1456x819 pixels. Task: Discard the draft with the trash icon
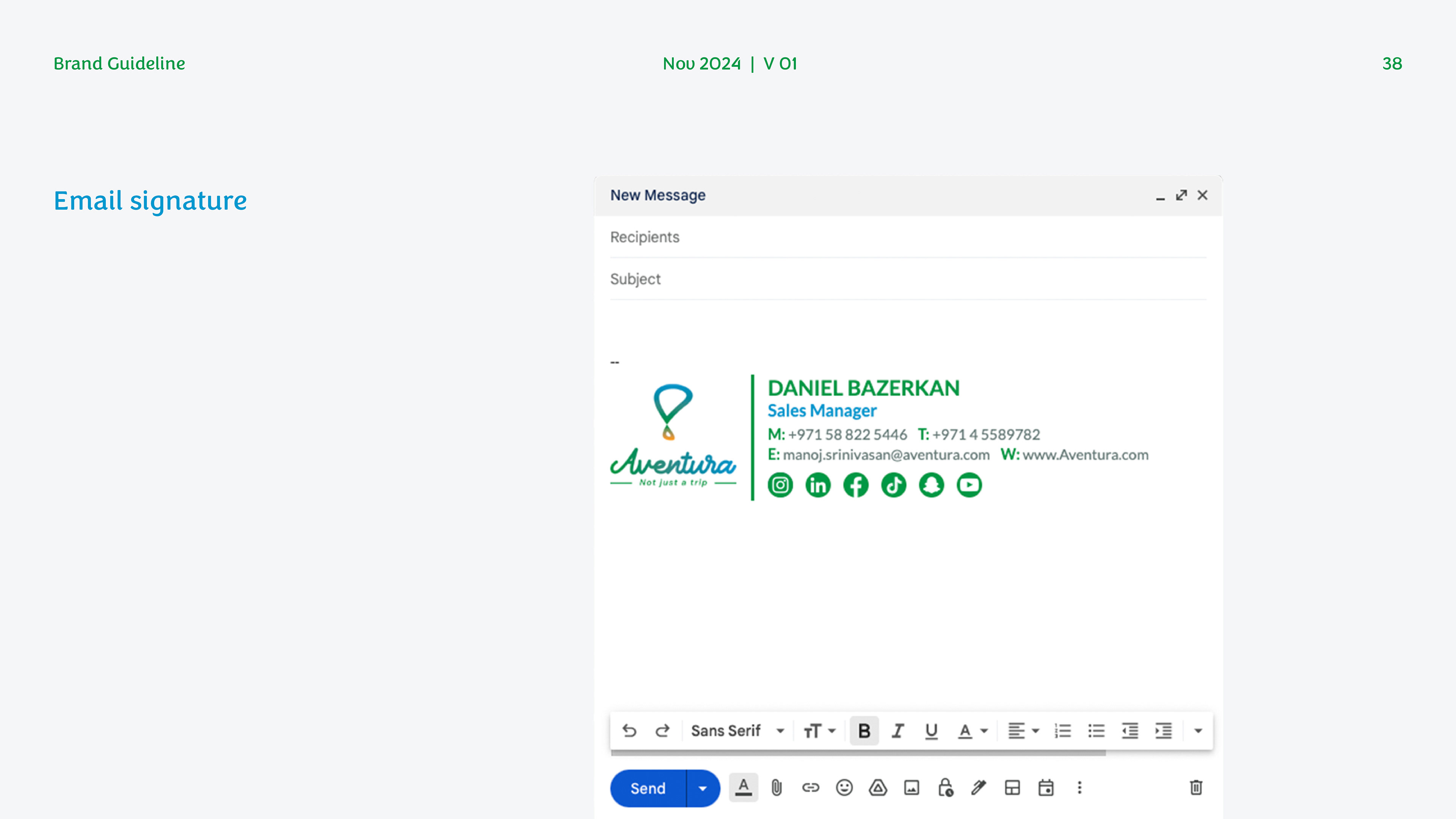pyautogui.click(x=1196, y=788)
